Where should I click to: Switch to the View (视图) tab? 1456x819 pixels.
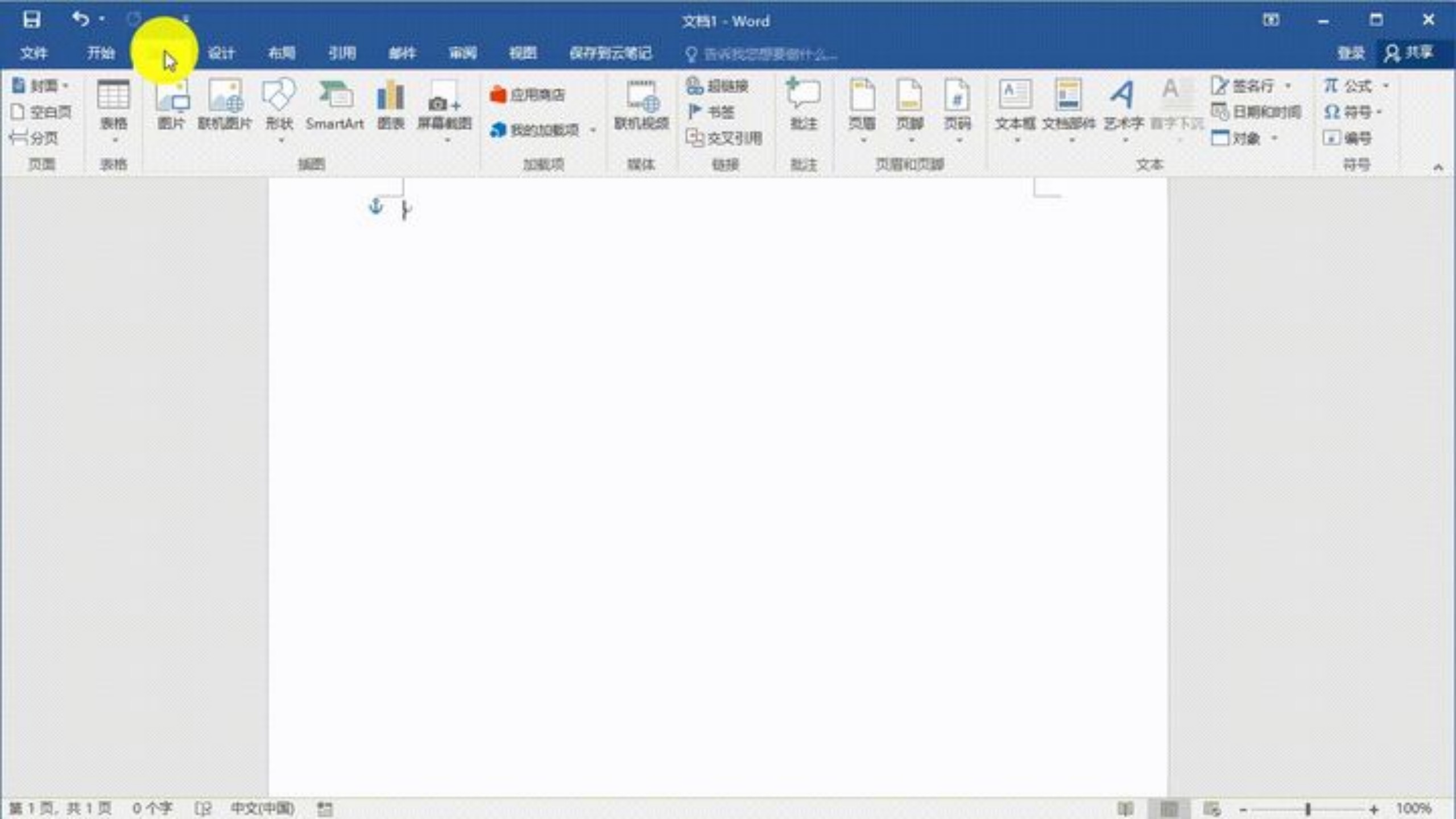(523, 53)
